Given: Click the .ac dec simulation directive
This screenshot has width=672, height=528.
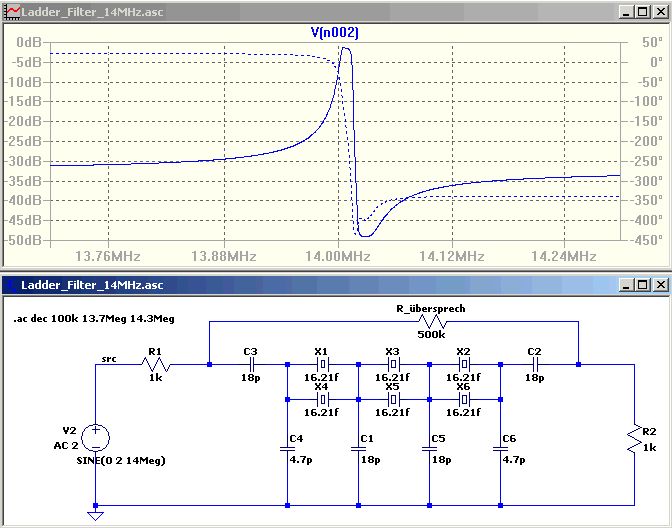Looking at the screenshot, I should pos(94,319).
